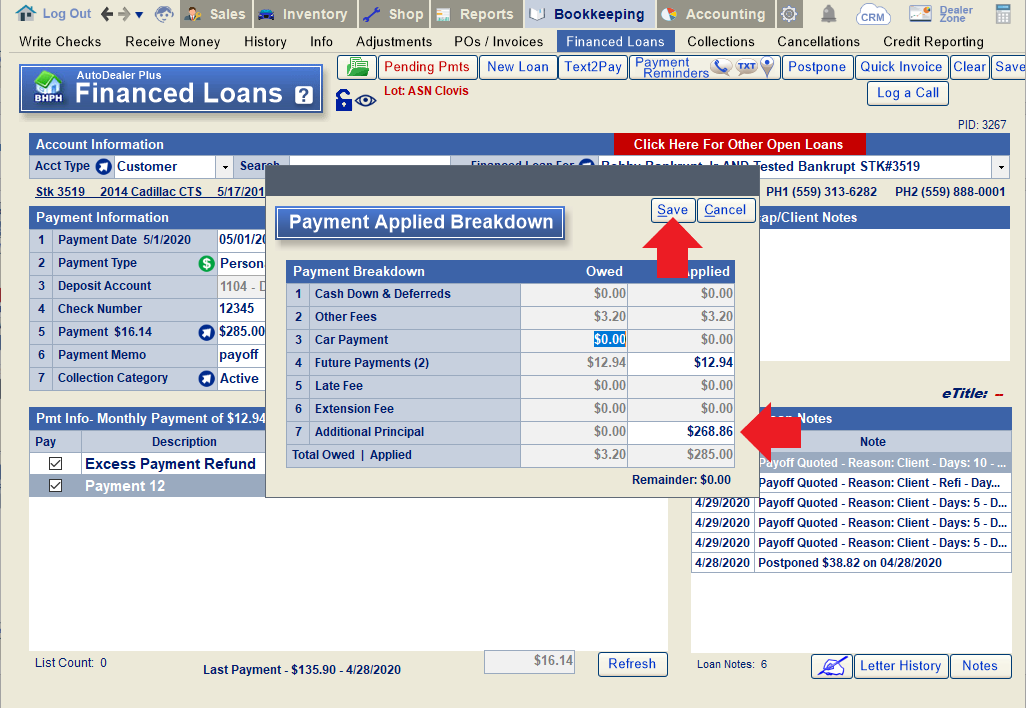Click the Clear button
Image resolution: width=1026 pixels, height=708 pixels.
point(969,67)
